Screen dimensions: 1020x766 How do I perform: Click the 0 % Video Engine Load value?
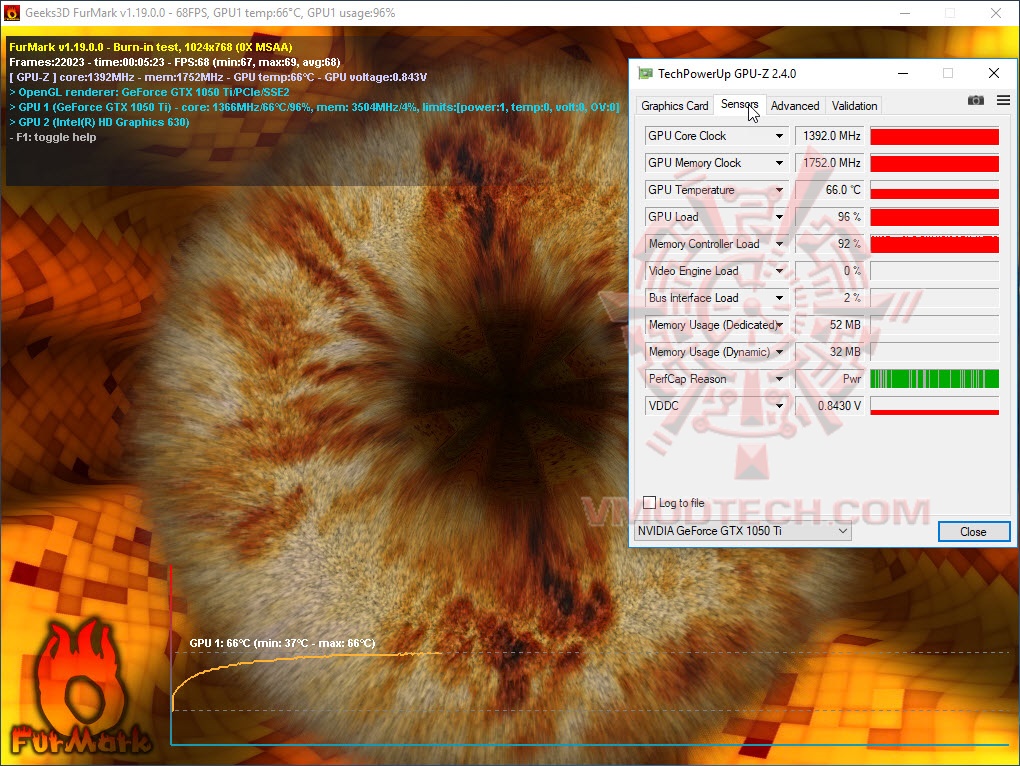pyautogui.click(x=830, y=271)
